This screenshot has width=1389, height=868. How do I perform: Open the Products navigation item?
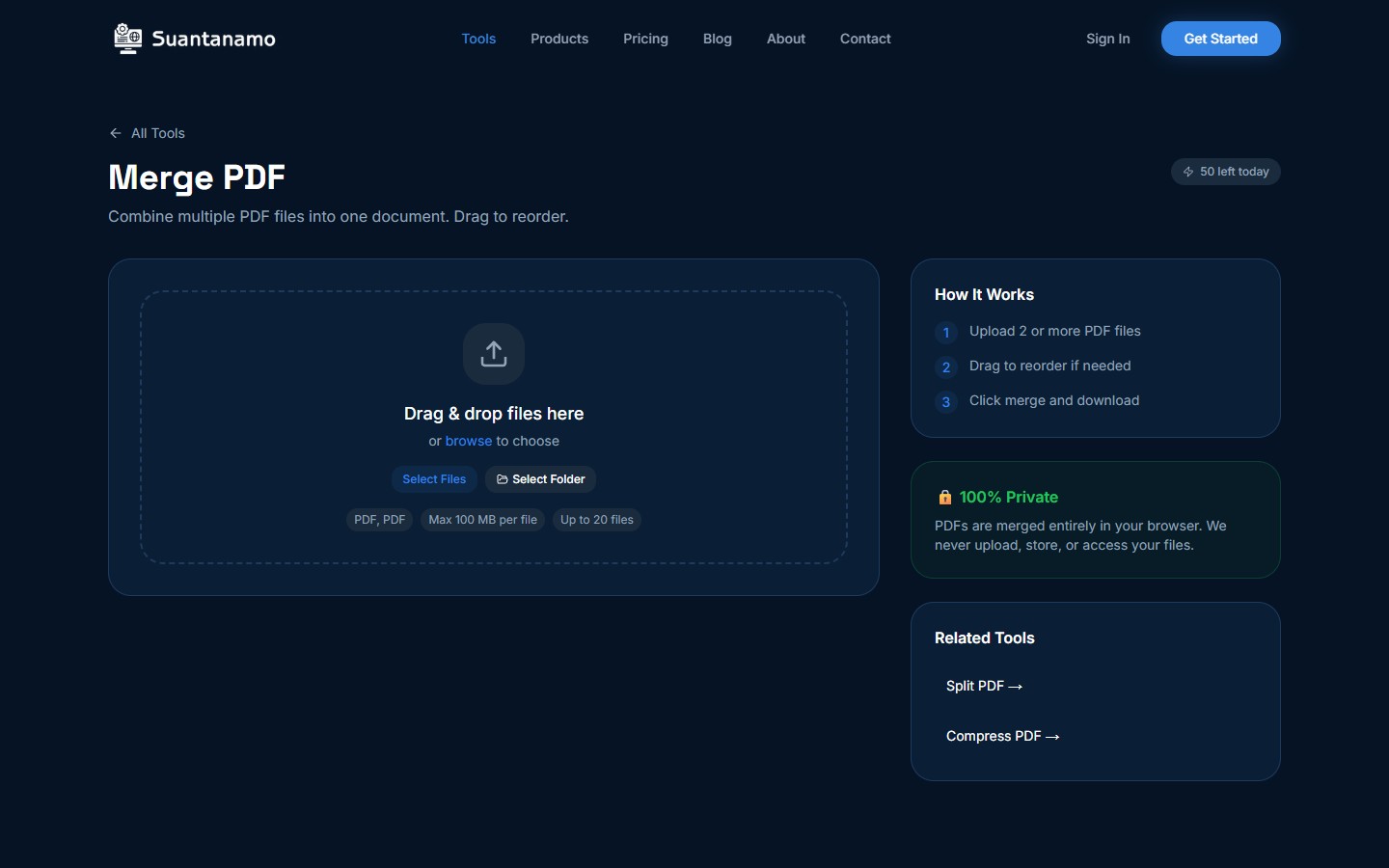pos(559,39)
